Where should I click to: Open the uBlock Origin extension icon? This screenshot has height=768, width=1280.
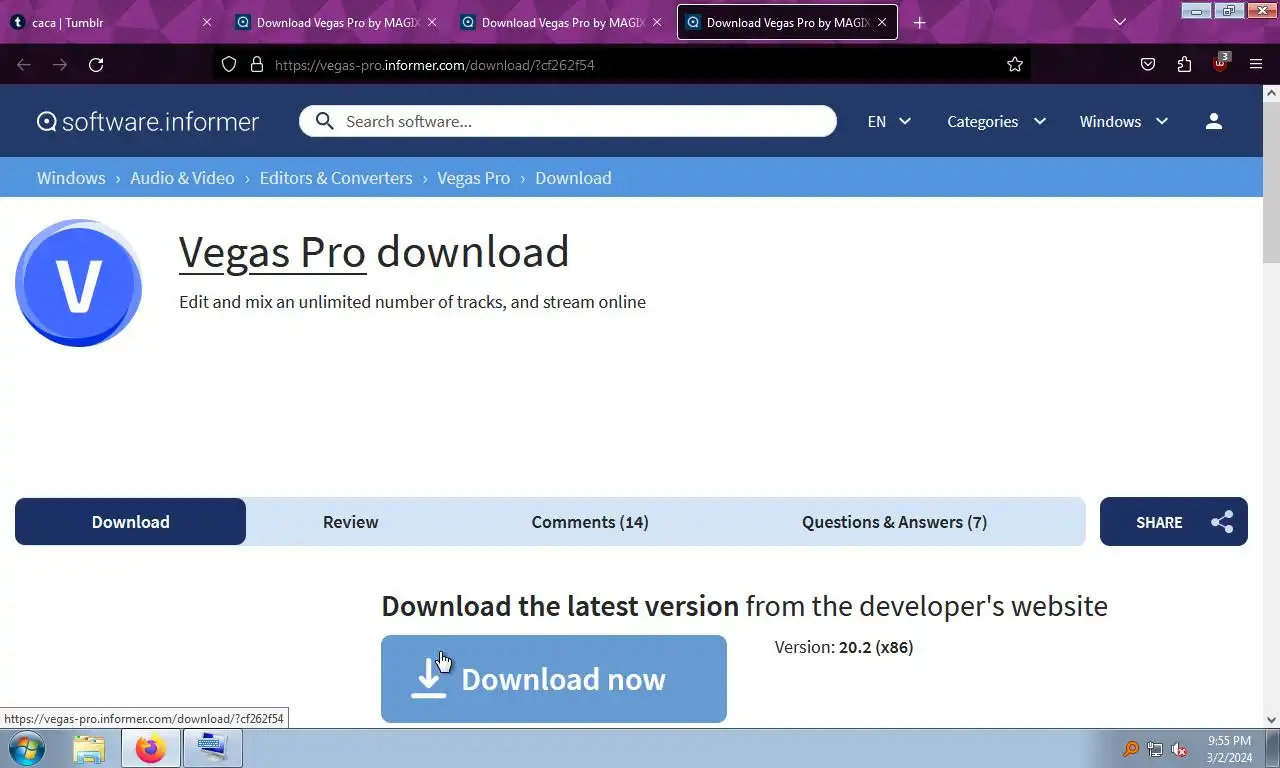(x=1220, y=64)
